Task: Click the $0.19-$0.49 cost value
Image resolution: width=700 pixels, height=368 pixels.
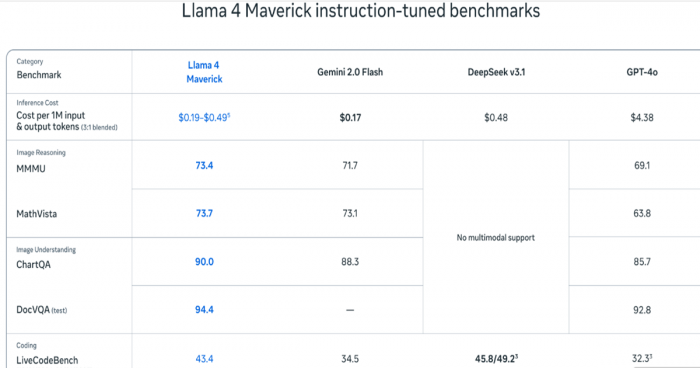Action: pyautogui.click(x=204, y=117)
